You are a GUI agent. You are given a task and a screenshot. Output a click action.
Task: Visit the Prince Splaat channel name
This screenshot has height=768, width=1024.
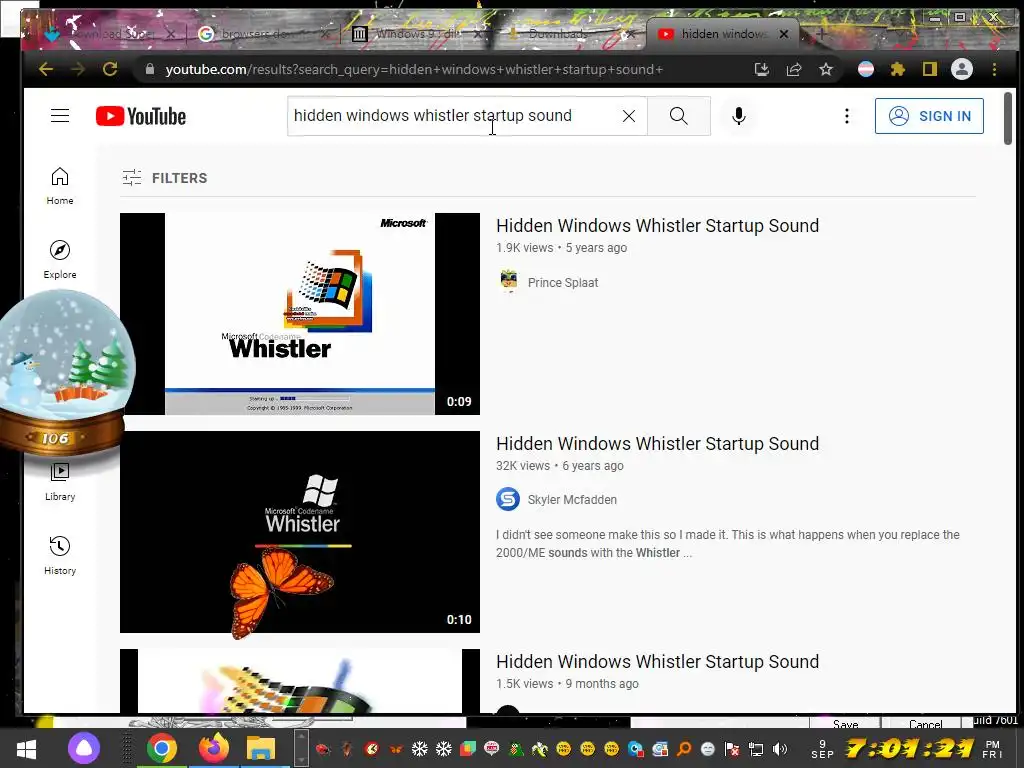563,283
